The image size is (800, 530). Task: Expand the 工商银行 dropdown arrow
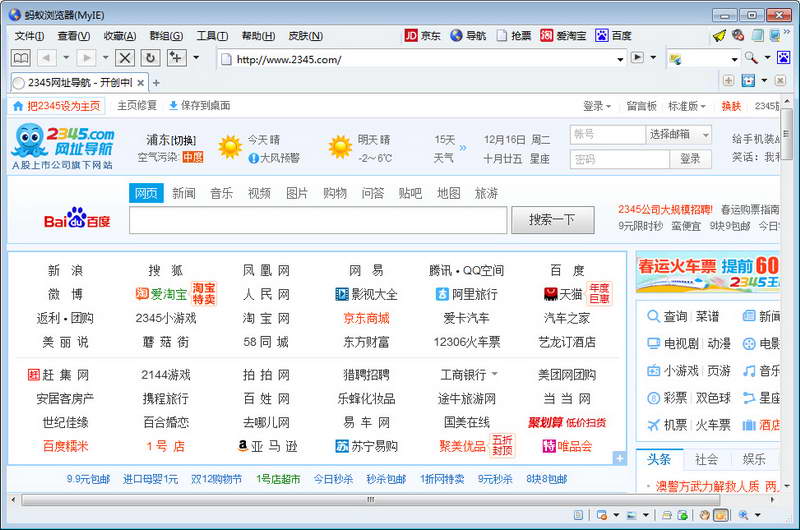point(494,374)
